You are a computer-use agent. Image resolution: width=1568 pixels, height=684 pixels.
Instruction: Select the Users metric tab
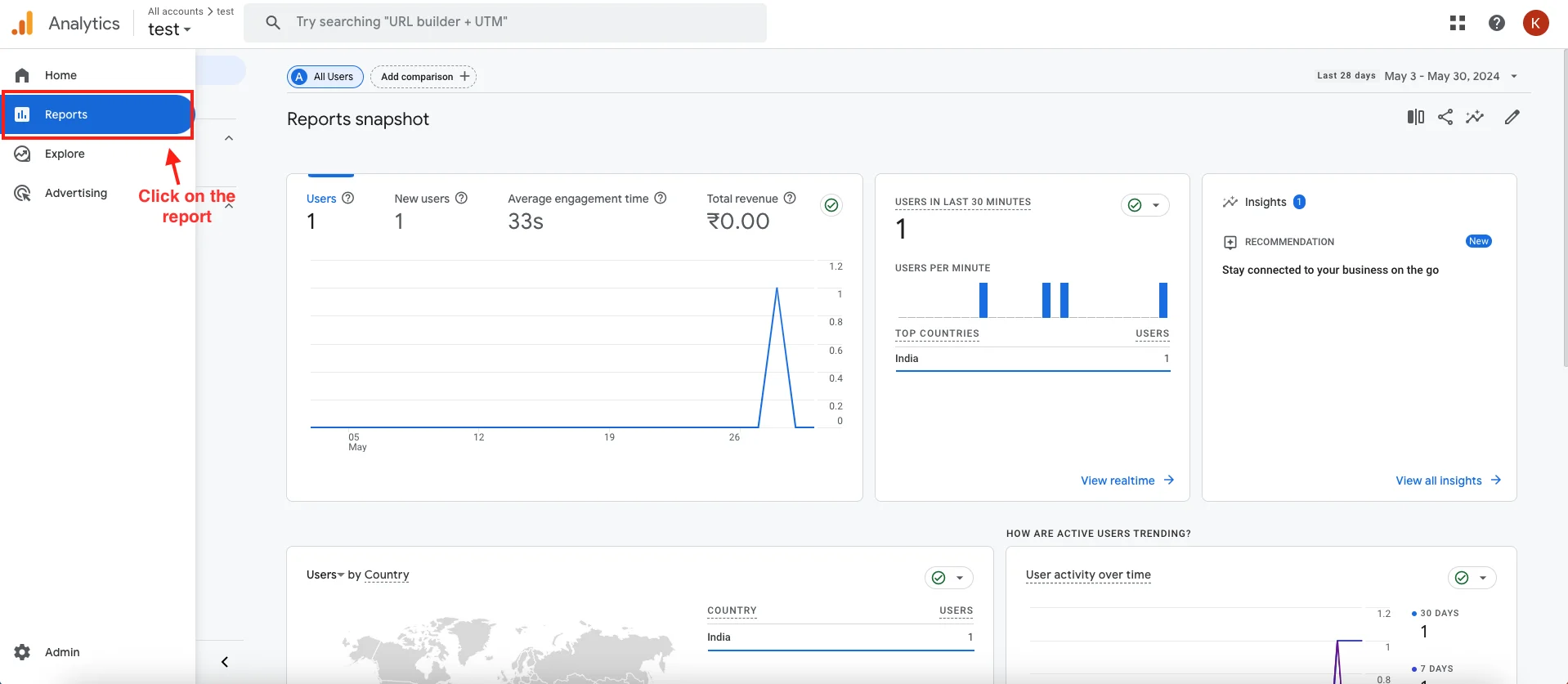coord(321,199)
